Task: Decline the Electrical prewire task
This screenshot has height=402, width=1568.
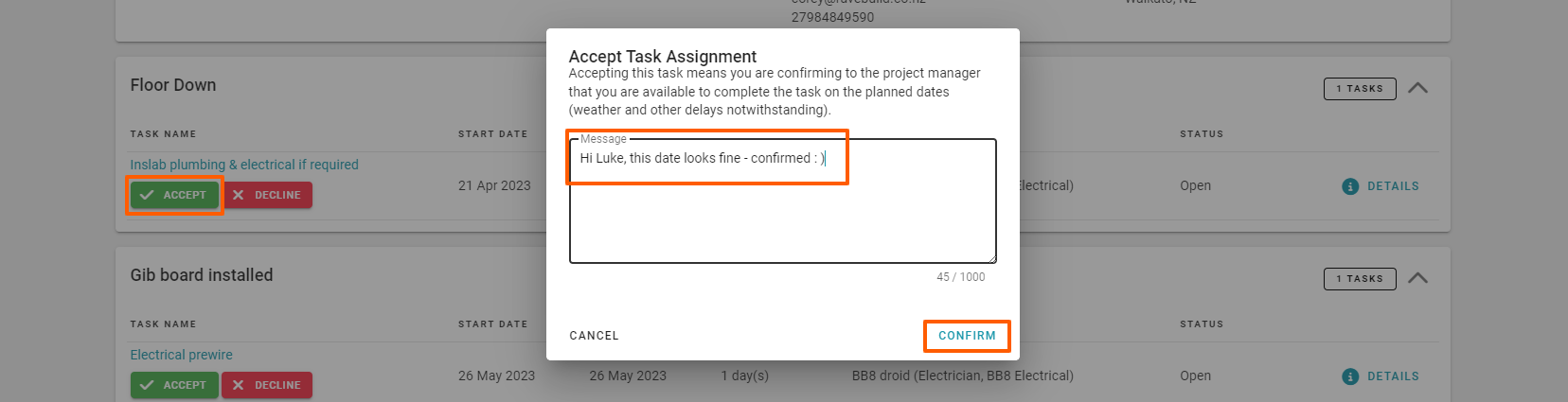Action: 268,385
